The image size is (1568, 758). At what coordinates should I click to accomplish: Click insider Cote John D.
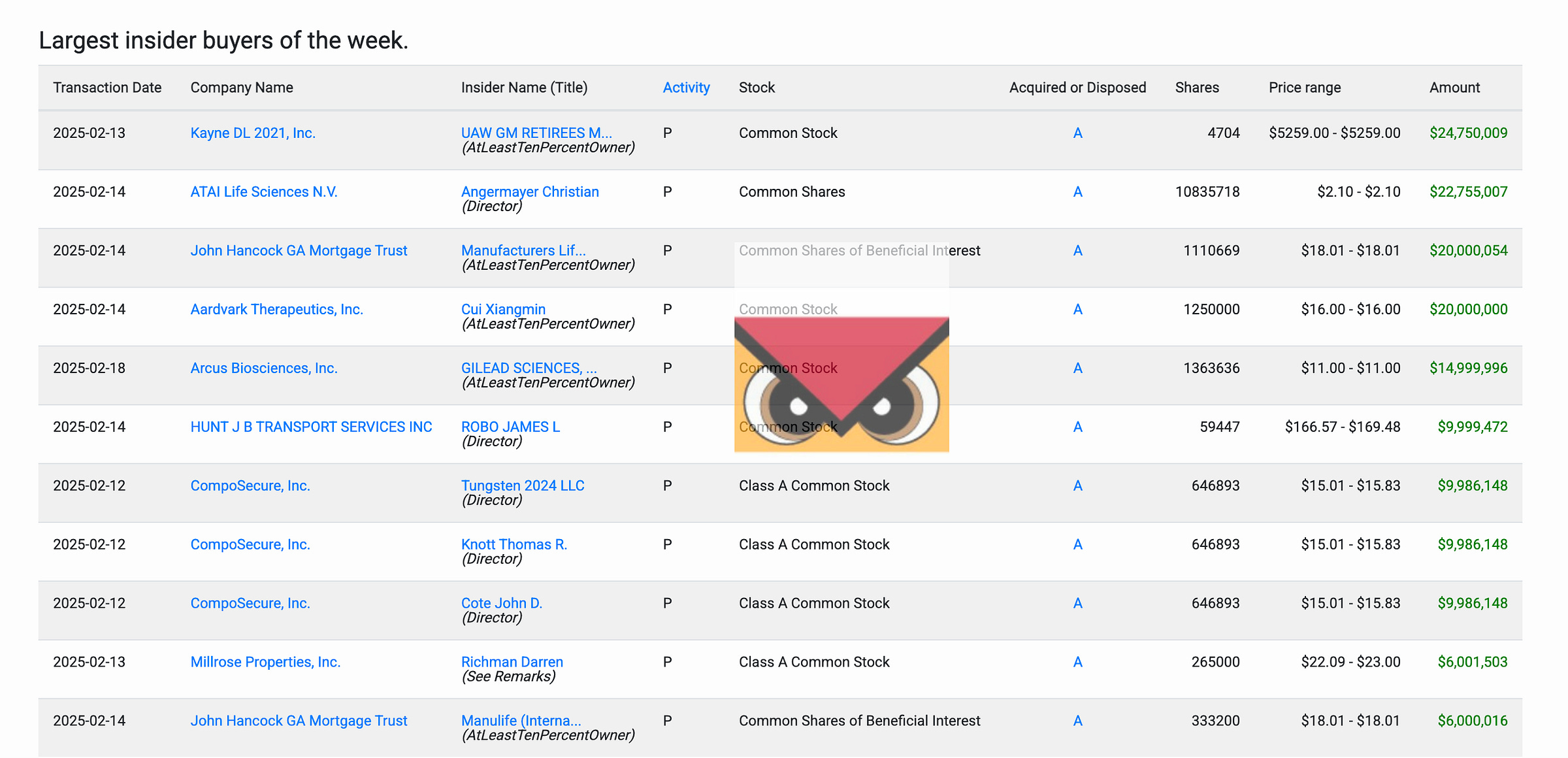(x=502, y=604)
